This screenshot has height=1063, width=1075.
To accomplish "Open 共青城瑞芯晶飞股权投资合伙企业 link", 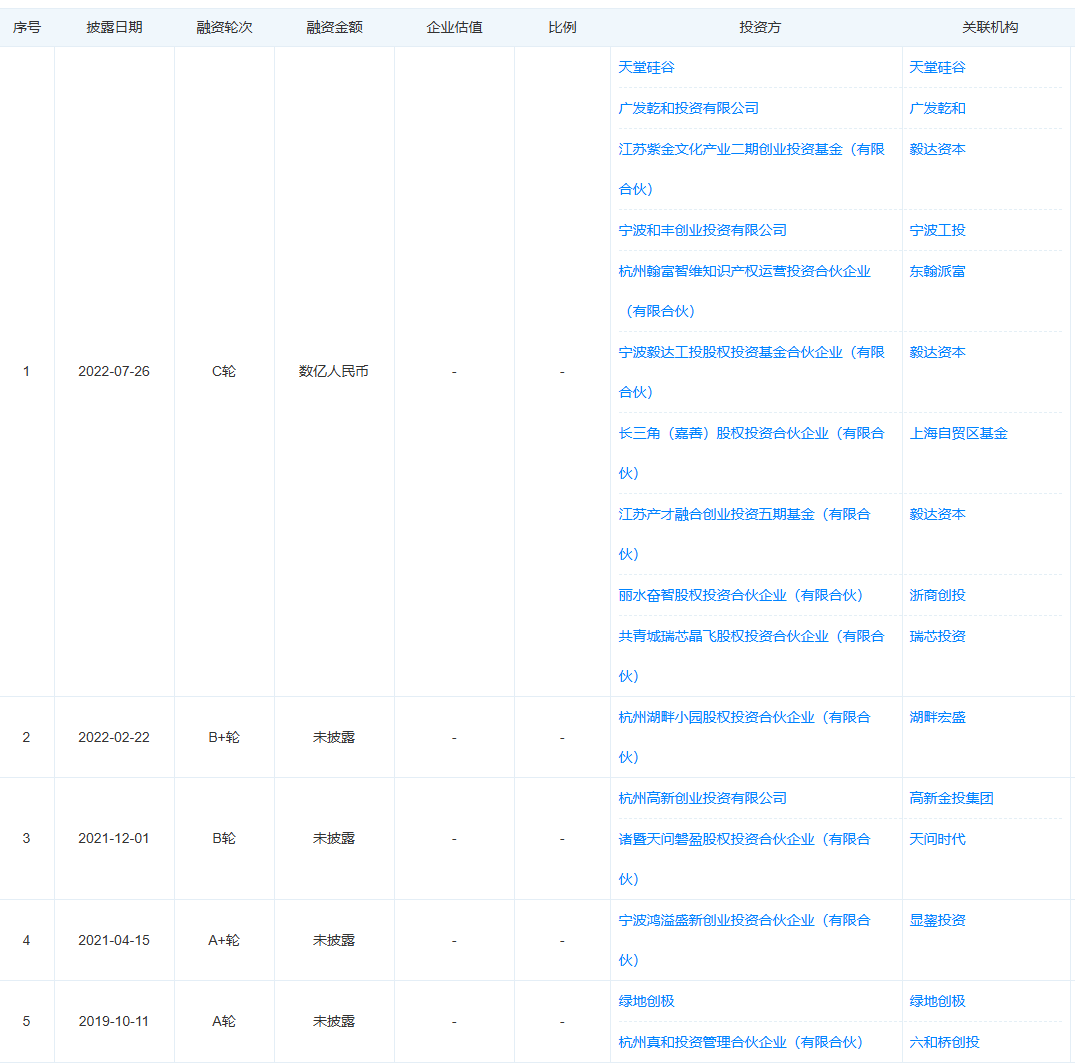I will [750, 636].
